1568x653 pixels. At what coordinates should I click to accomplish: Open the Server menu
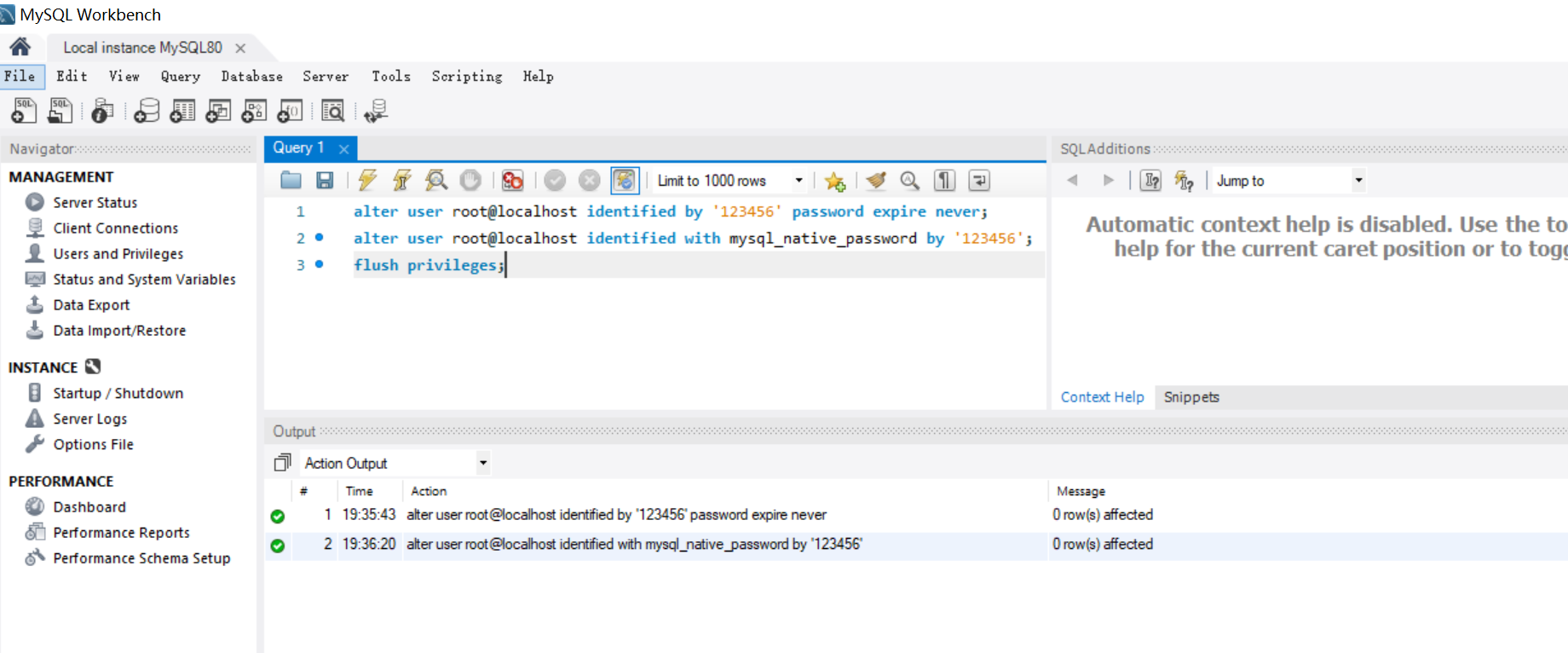click(326, 76)
